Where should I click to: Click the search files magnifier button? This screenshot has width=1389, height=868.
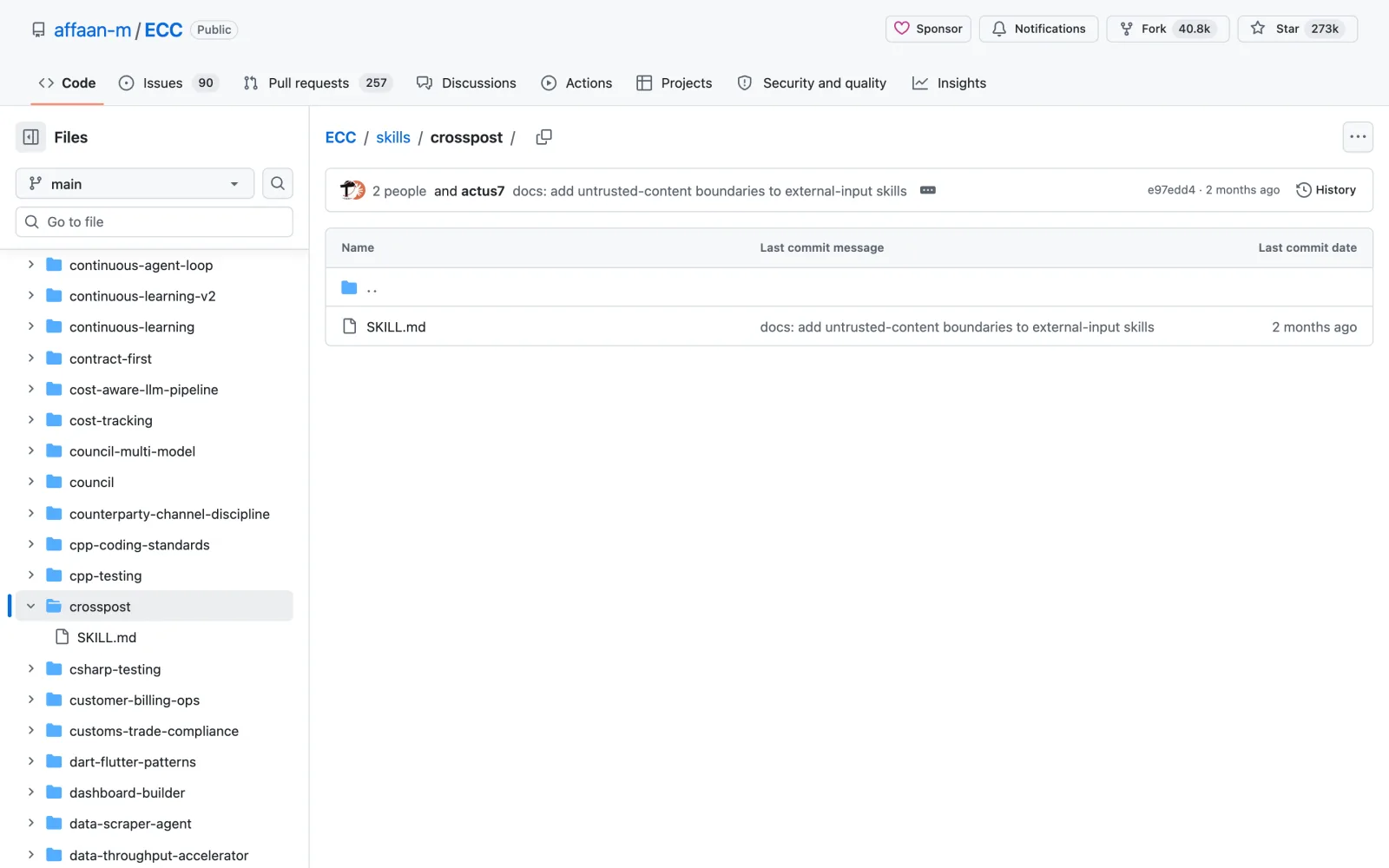tap(278, 183)
